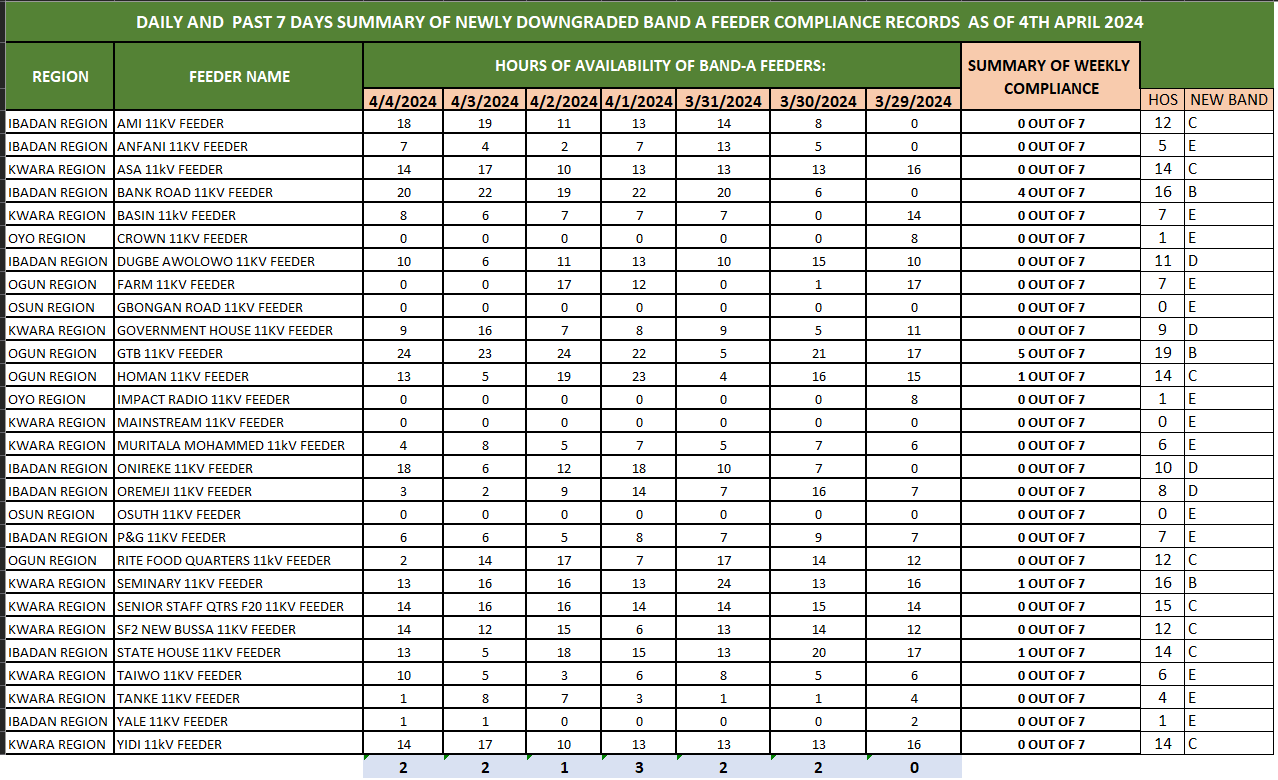
Task: Select the ONIREKE 11KV FEEDER cell
Action: [239, 468]
